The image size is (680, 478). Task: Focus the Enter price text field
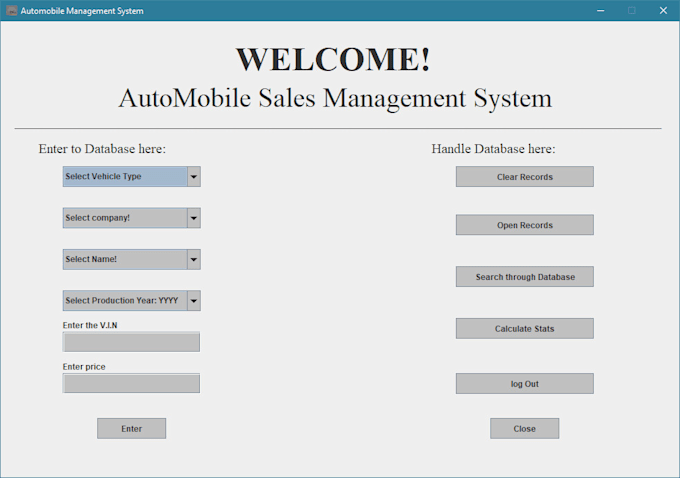click(x=131, y=383)
